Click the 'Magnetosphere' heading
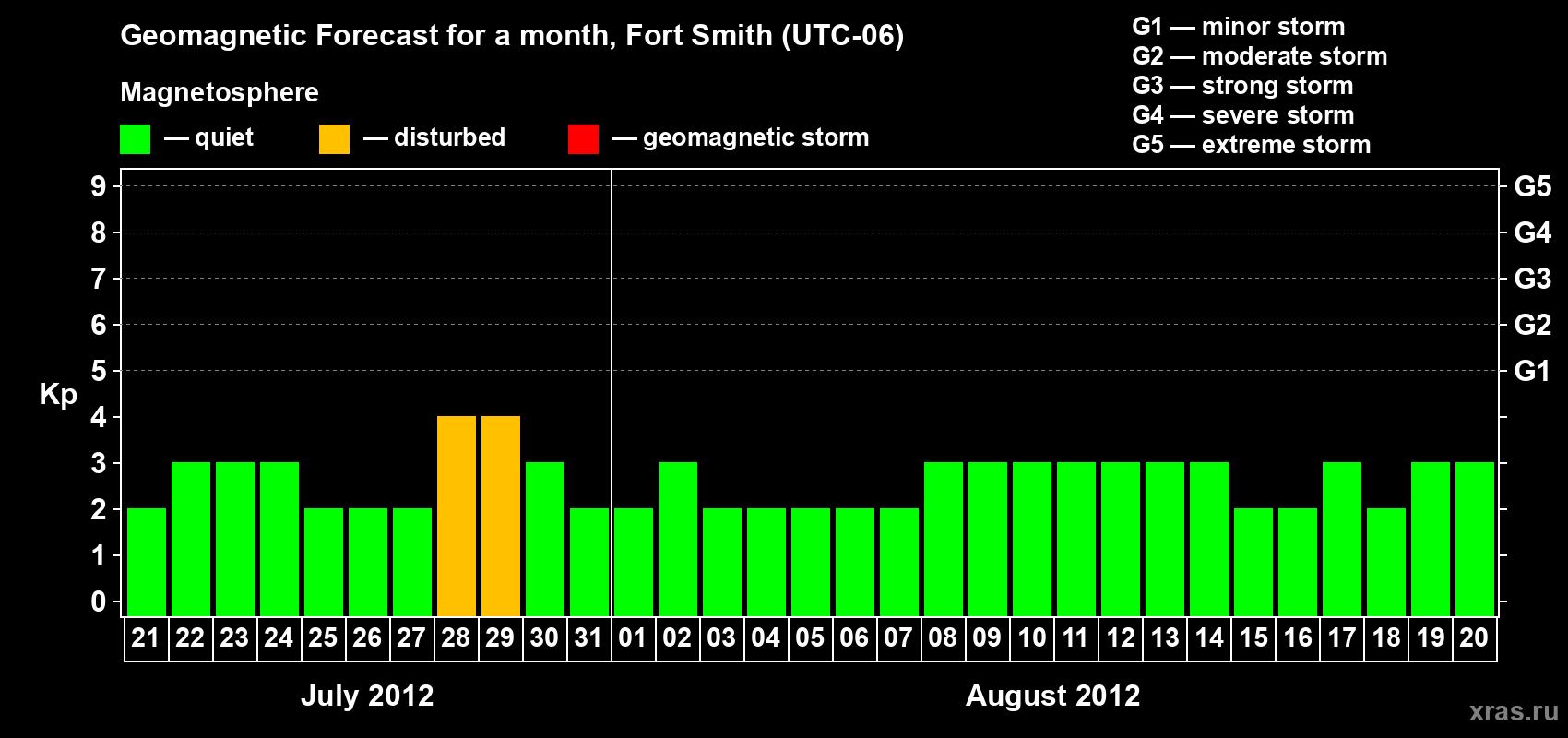This screenshot has width=1568, height=738. (220, 92)
